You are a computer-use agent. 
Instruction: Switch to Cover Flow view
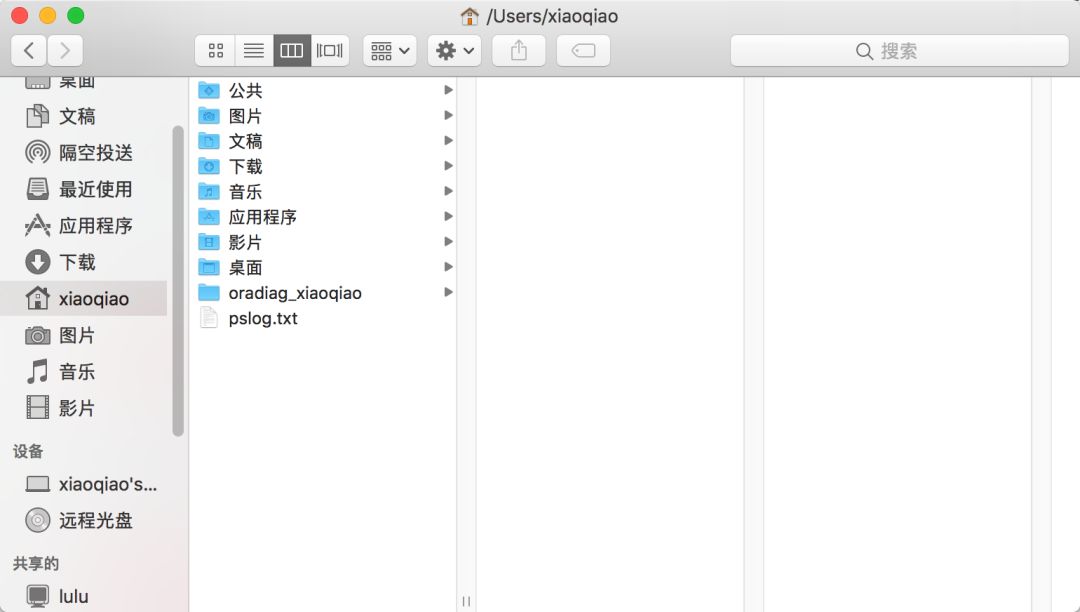330,51
